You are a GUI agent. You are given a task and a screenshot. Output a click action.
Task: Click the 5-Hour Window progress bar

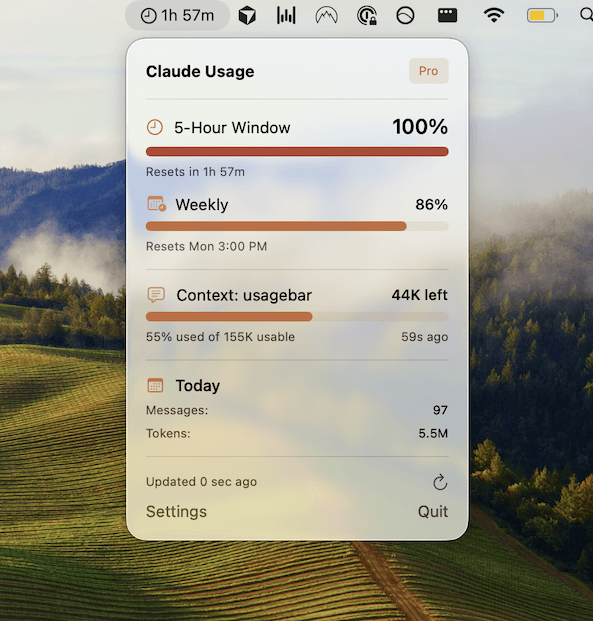tap(297, 151)
